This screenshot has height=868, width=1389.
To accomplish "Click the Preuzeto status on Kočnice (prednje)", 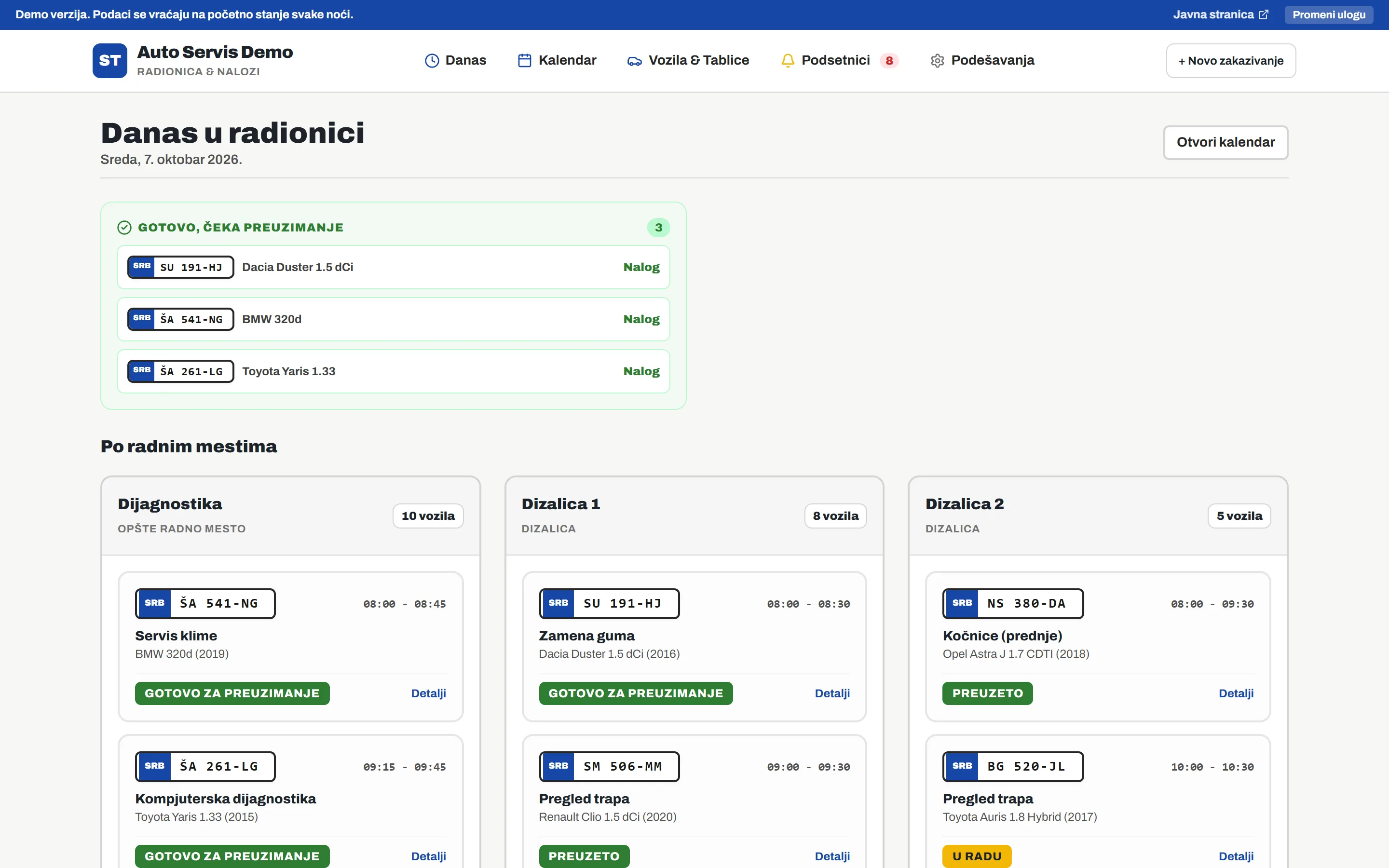I will (x=987, y=693).
